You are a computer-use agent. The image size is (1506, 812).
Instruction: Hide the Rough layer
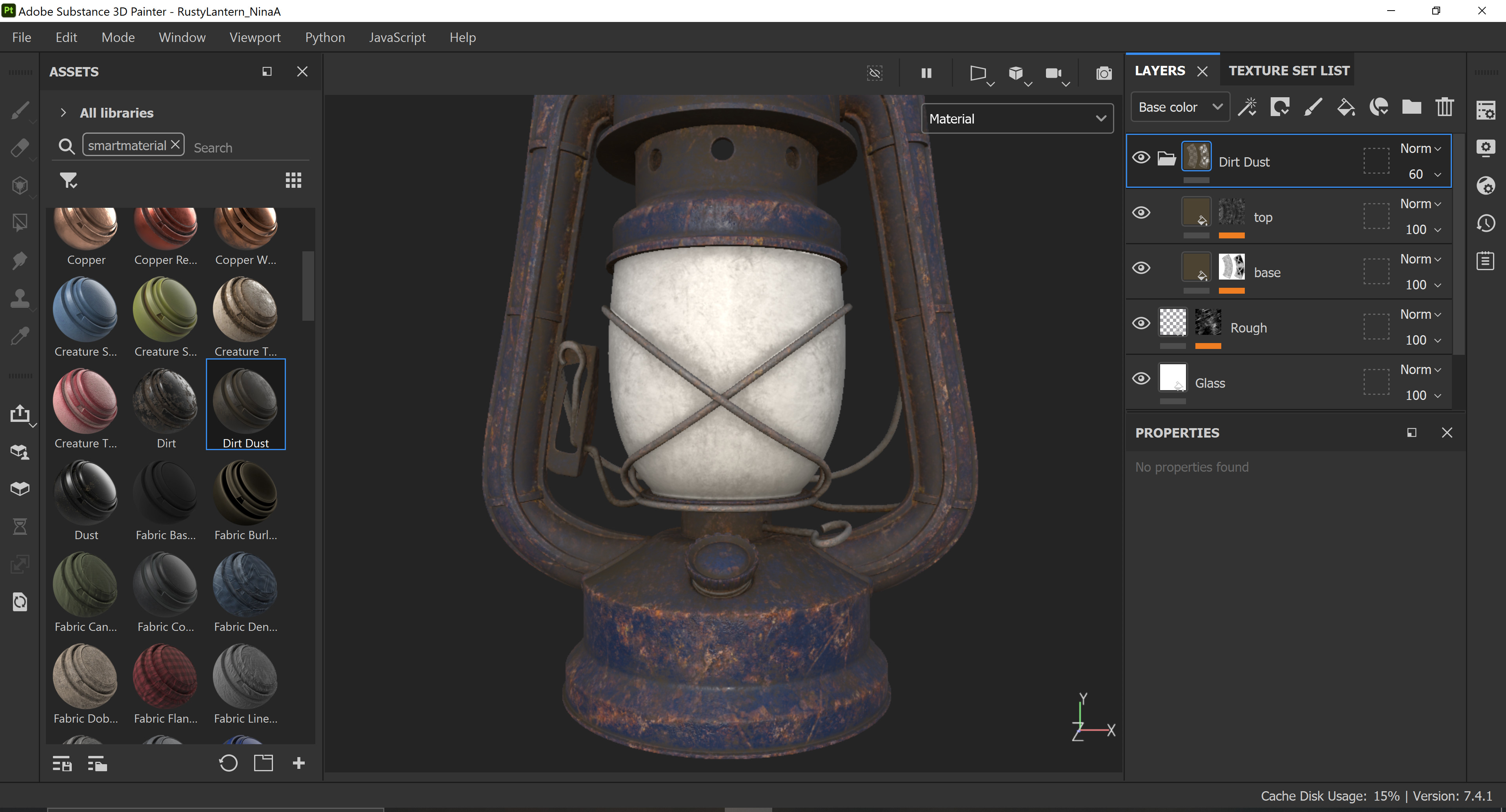tap(1140, 323)
